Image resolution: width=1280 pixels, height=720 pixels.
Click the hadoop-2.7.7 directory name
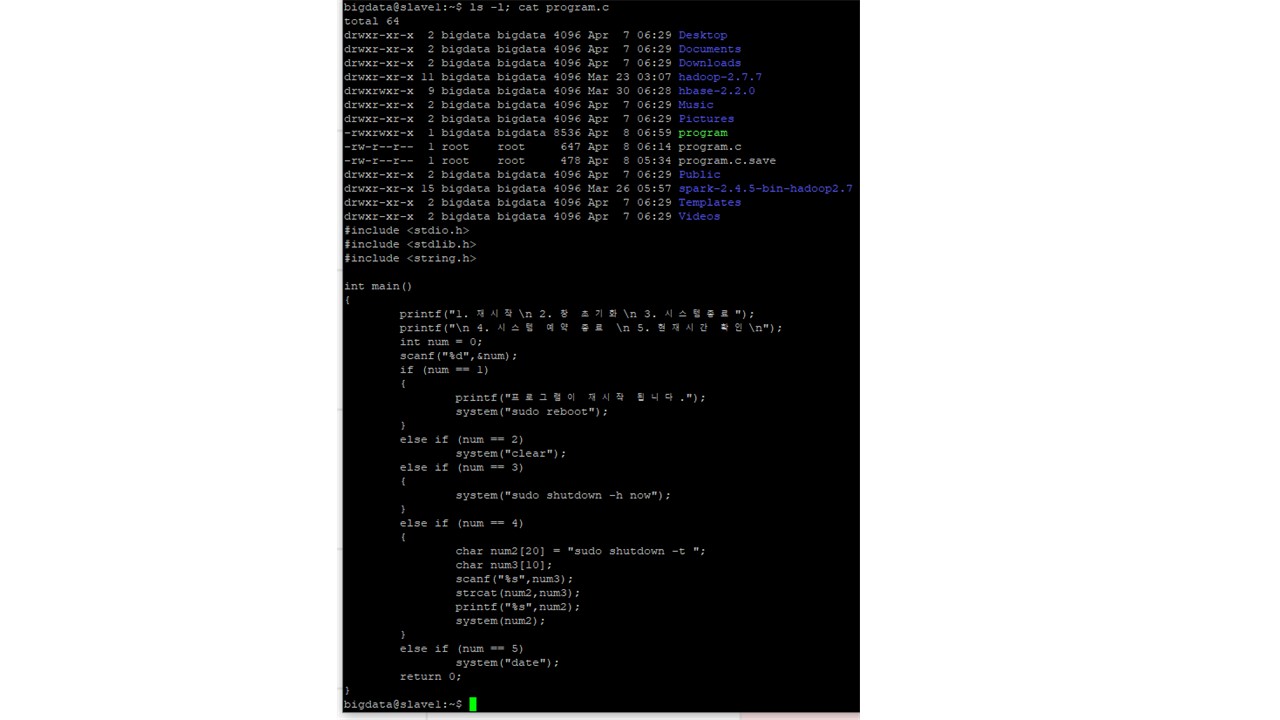pos(720,77)
